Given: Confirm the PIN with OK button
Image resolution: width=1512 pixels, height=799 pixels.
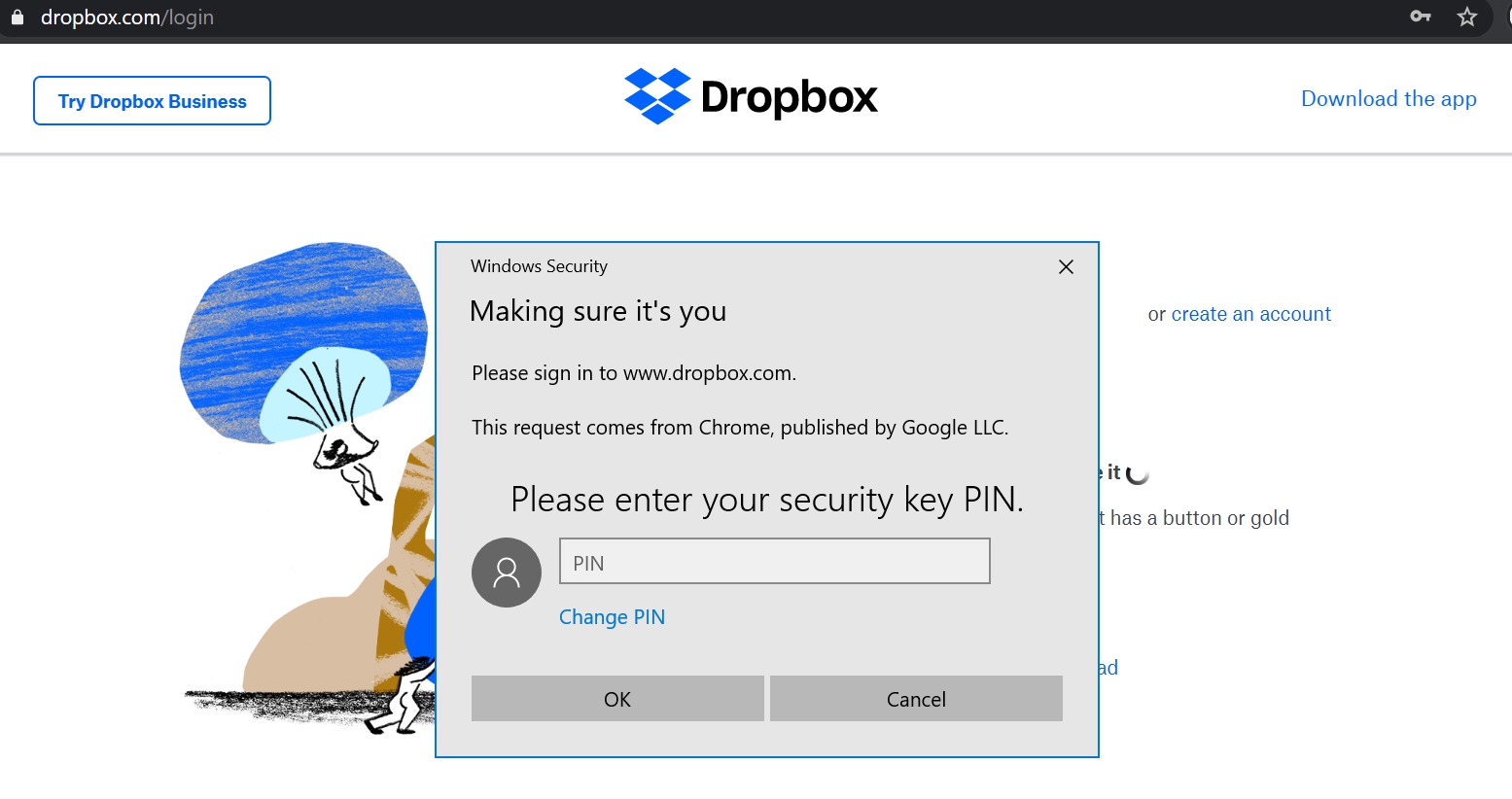Looking at the screenshot, I should pos(617,699).
